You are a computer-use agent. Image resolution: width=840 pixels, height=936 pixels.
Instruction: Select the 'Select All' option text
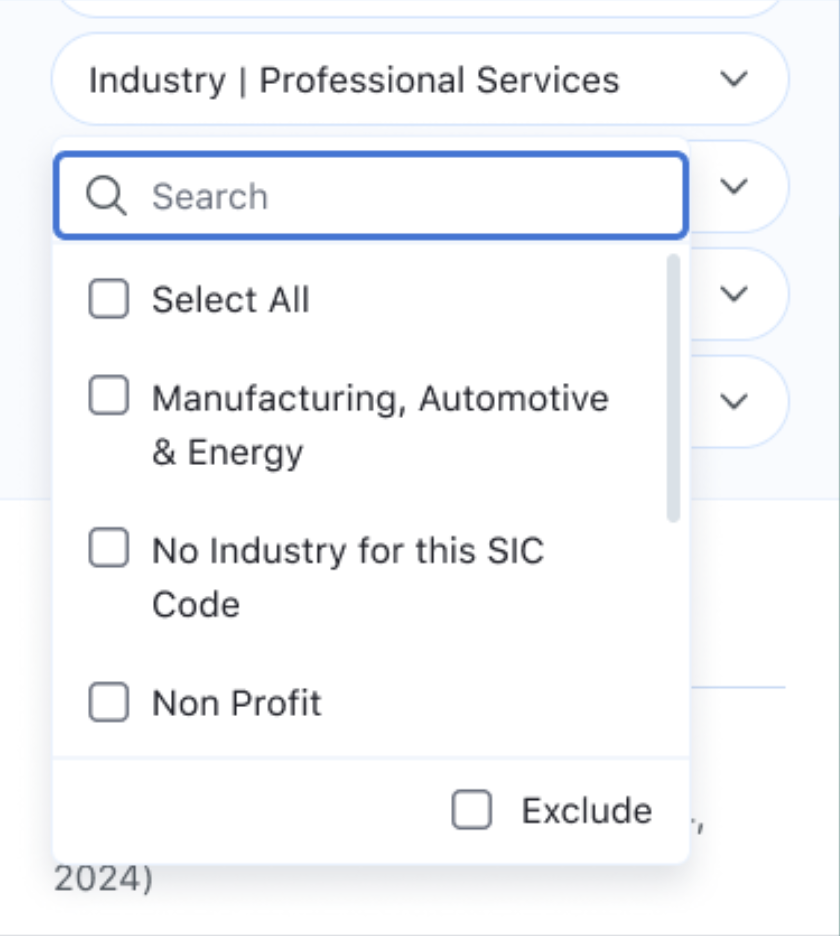click(231, 300)
